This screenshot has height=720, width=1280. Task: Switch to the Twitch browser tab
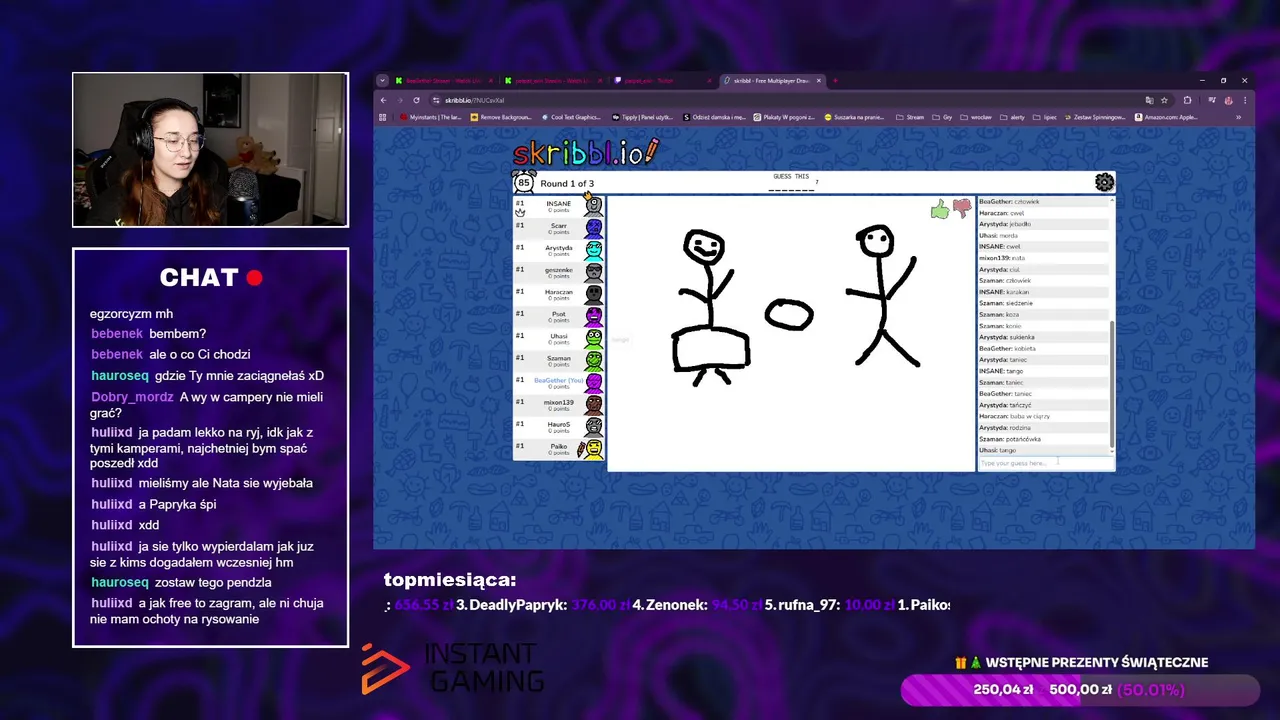(662, 81)
